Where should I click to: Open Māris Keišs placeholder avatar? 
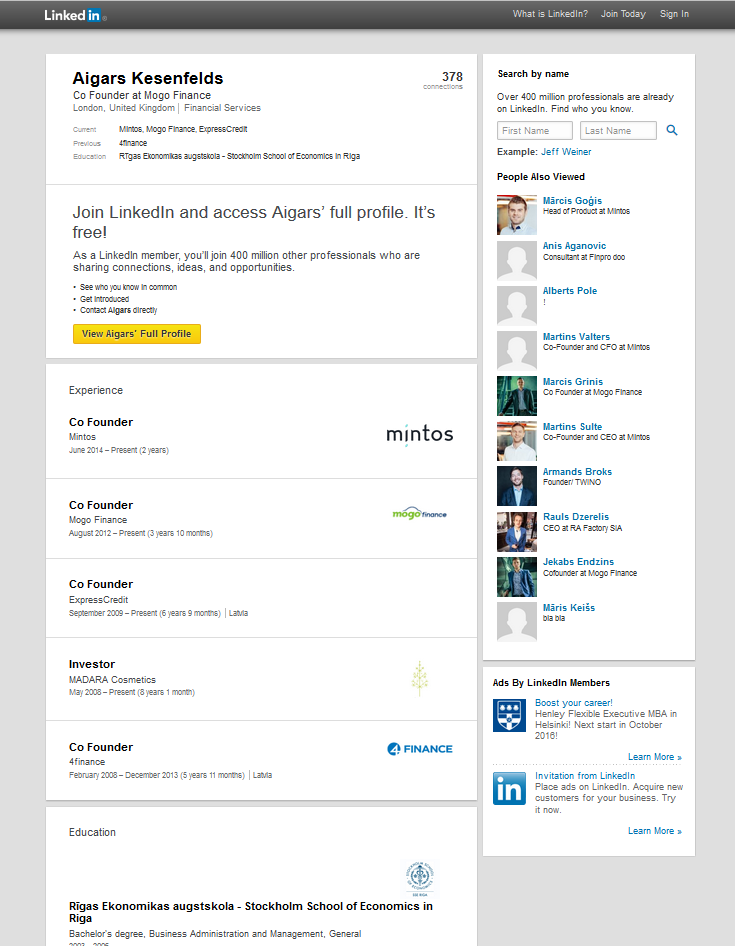[517, 621]
